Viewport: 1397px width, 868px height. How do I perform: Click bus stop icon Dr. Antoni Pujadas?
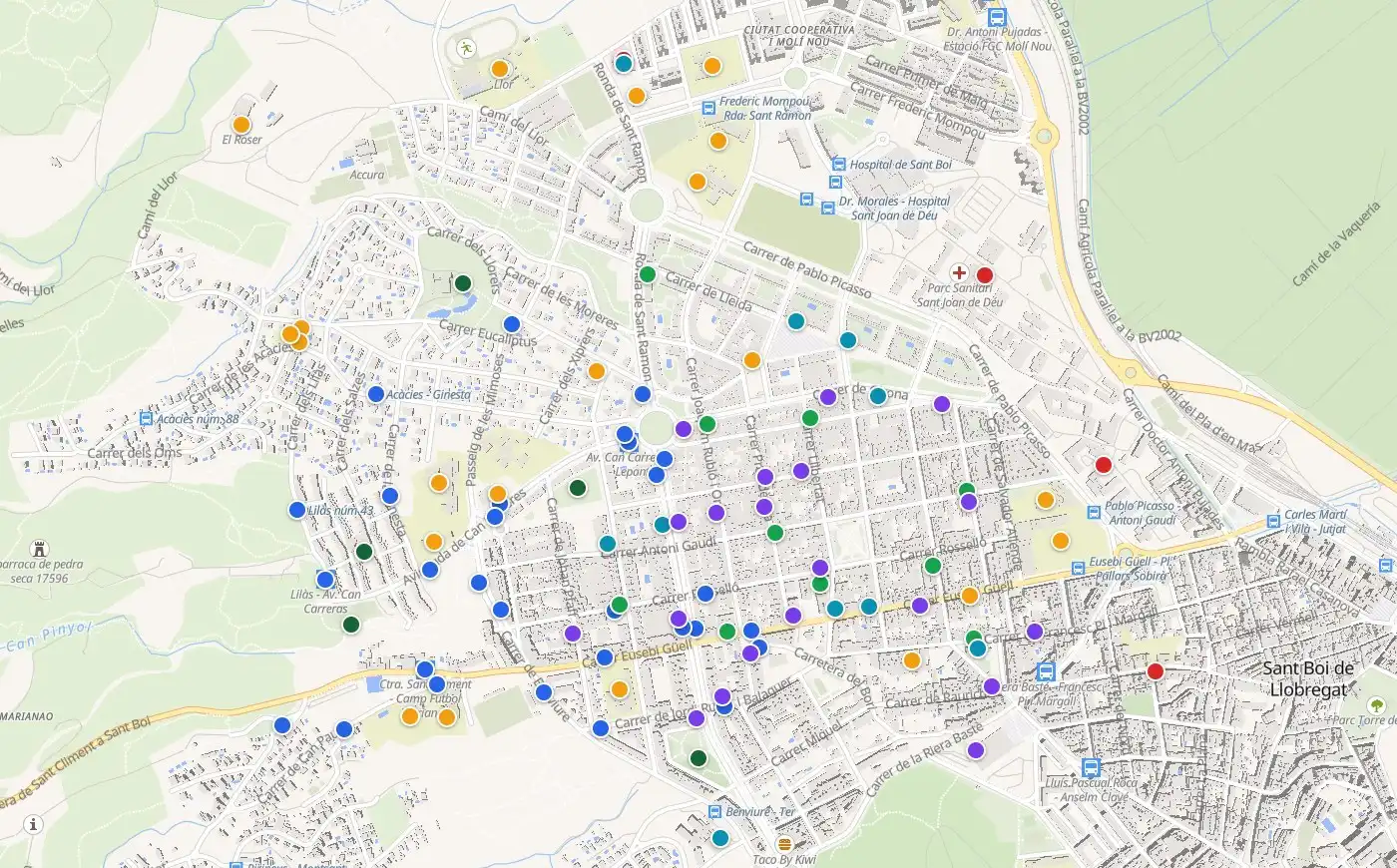click(996, 17)
